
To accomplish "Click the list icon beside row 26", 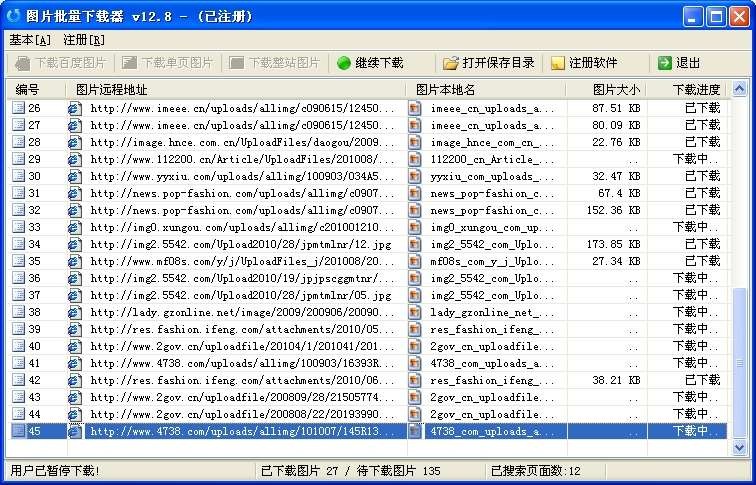I will [x=18, y=108].
